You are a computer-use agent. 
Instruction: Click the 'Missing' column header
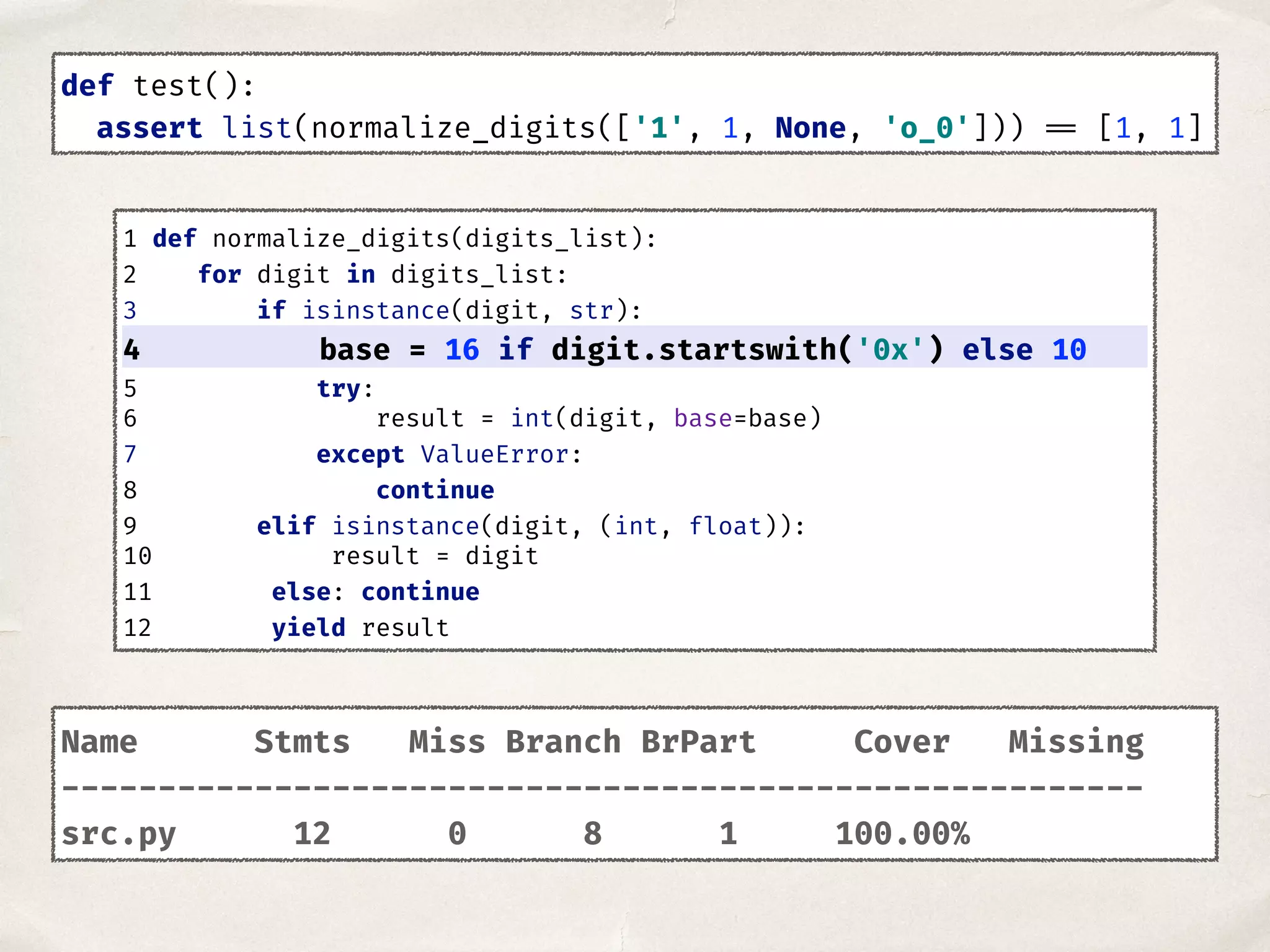click(x=1077, y=743)
